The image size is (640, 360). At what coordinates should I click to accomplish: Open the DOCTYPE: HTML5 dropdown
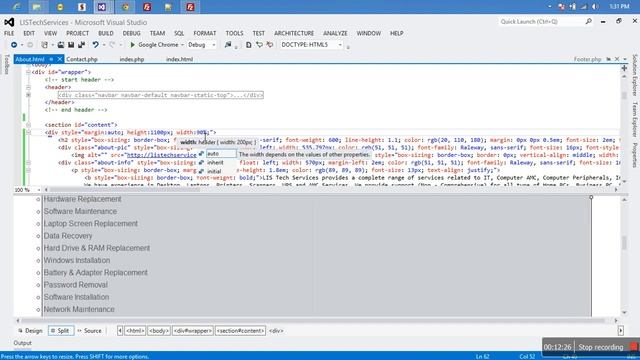click(x=340, y=45)
